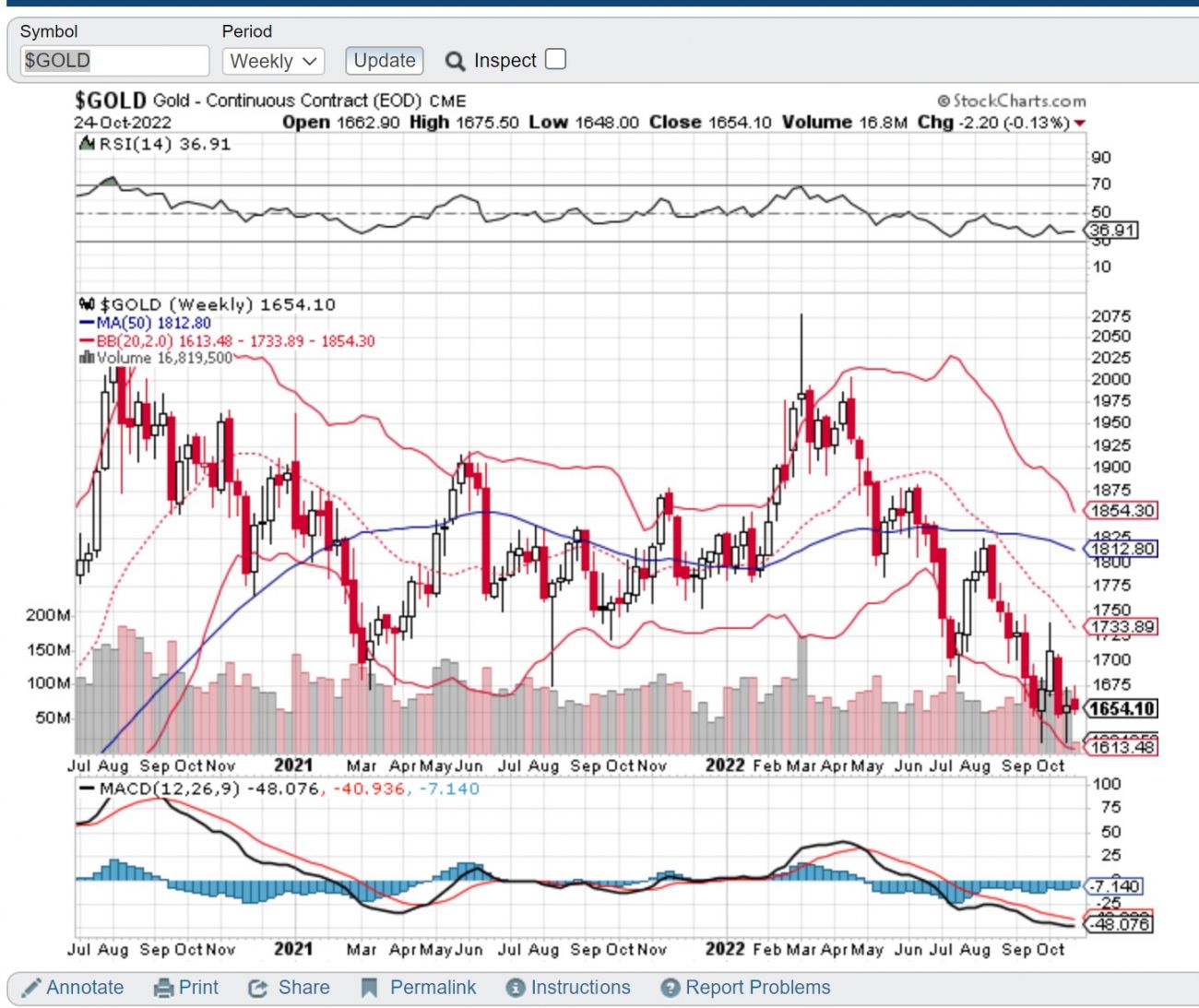Viewport: 1199px width, 1008px height.
Task: Click the RSI(14) indicator icon
Action: (87, 144)
